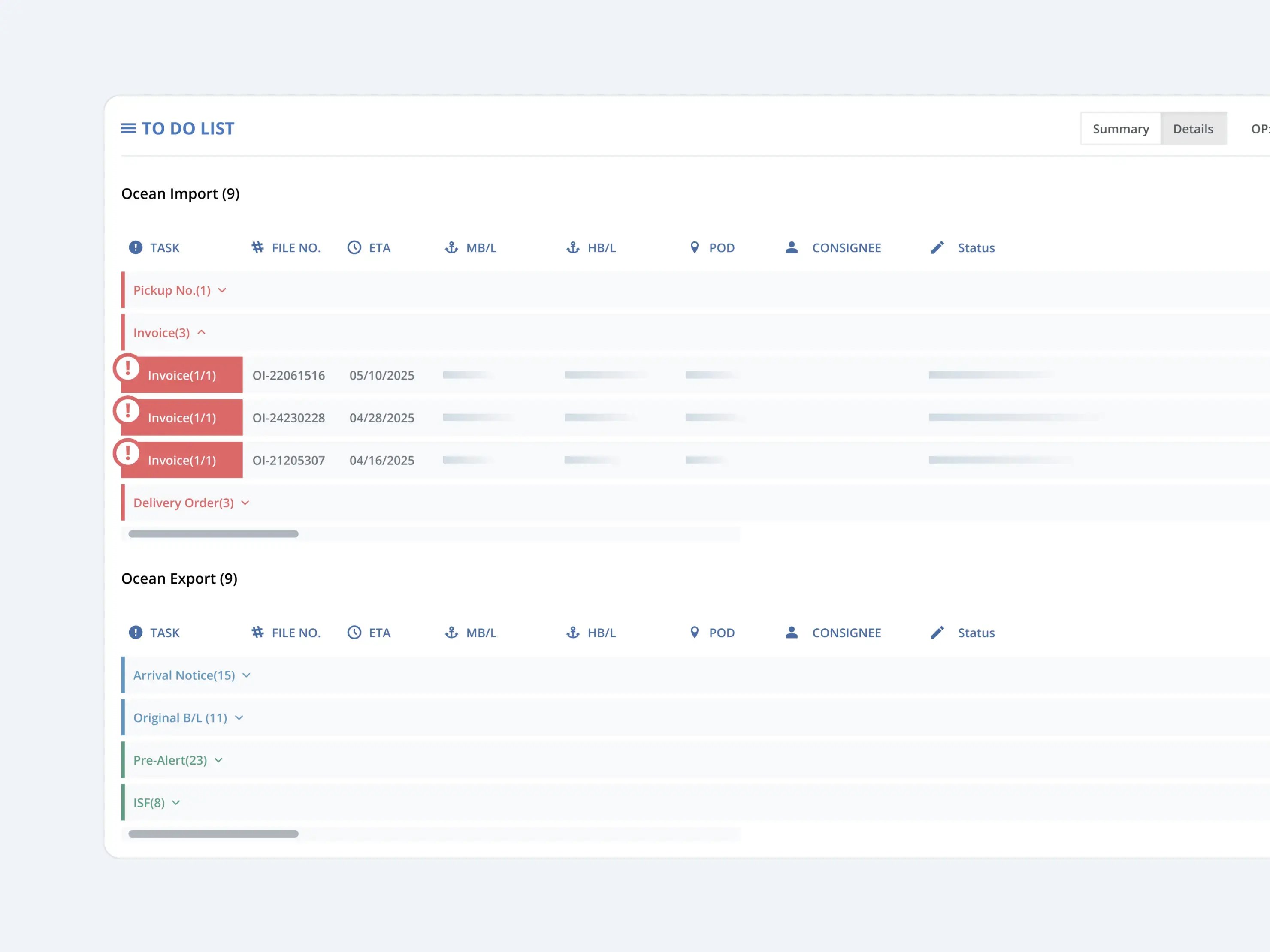Click the map pin icon on Ocean Export POD column
Image resolution: width=1270 pixels, height=952 pixels.
[694, 633]
